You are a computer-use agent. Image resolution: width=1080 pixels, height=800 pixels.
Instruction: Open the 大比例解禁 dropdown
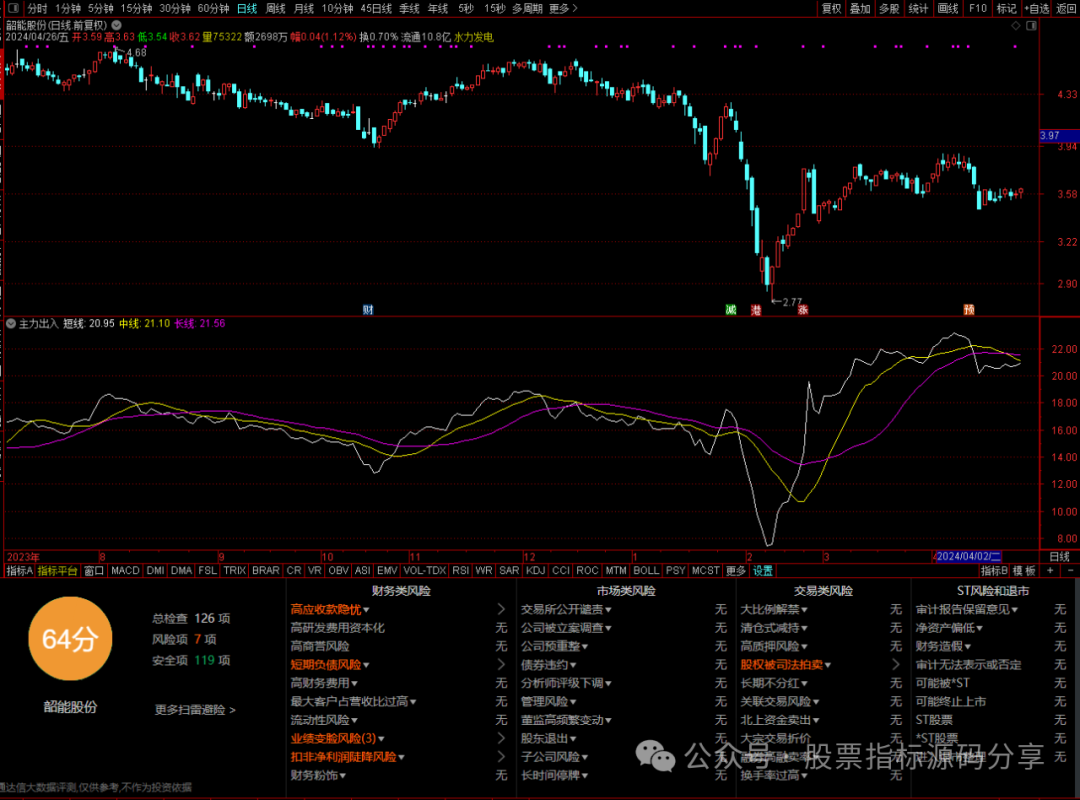pyautogui.click(x=773, y=609)
